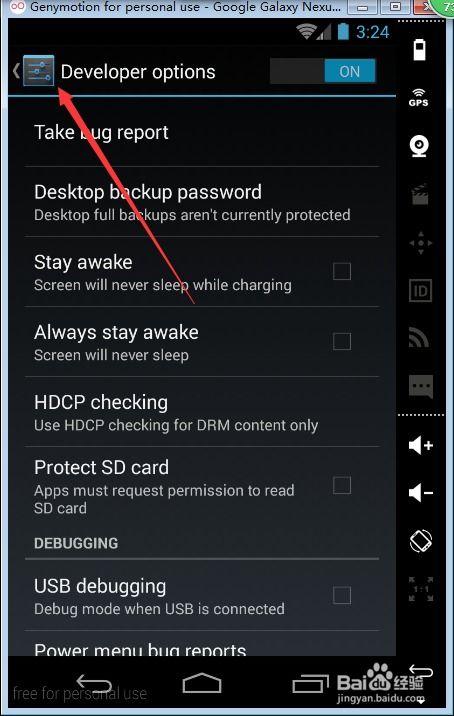Image resolution: width=454 pixels, height=716 pixels.
Task: Tap the Power menu bug reports item
Action: tap(201, 645)
